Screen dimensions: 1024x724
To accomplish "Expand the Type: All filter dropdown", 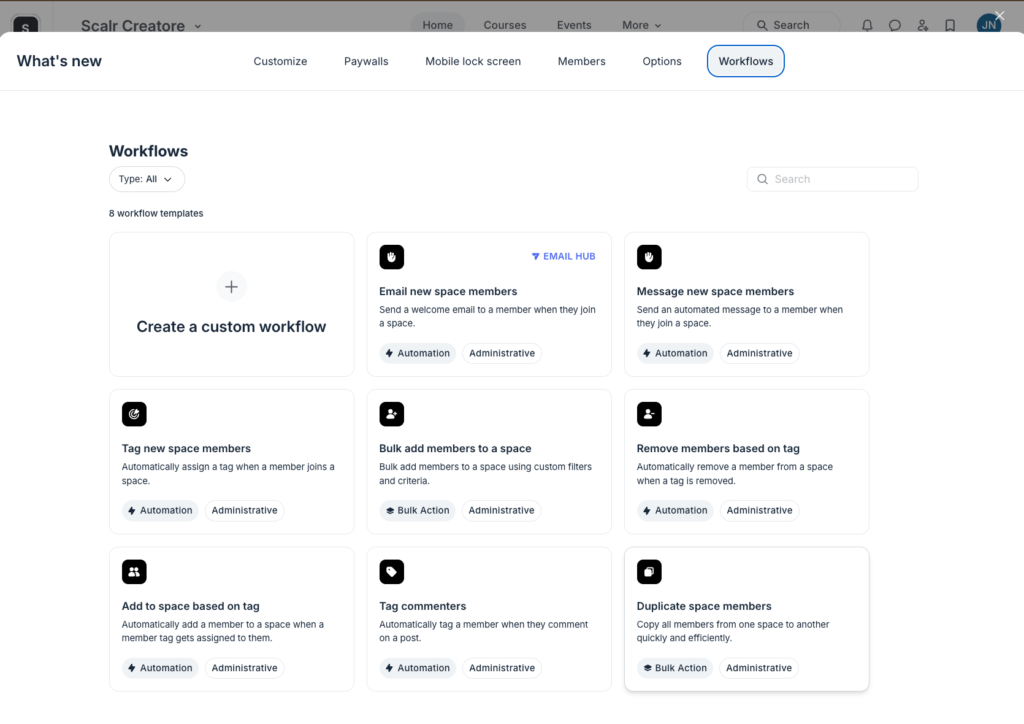I will pos(146,179).
